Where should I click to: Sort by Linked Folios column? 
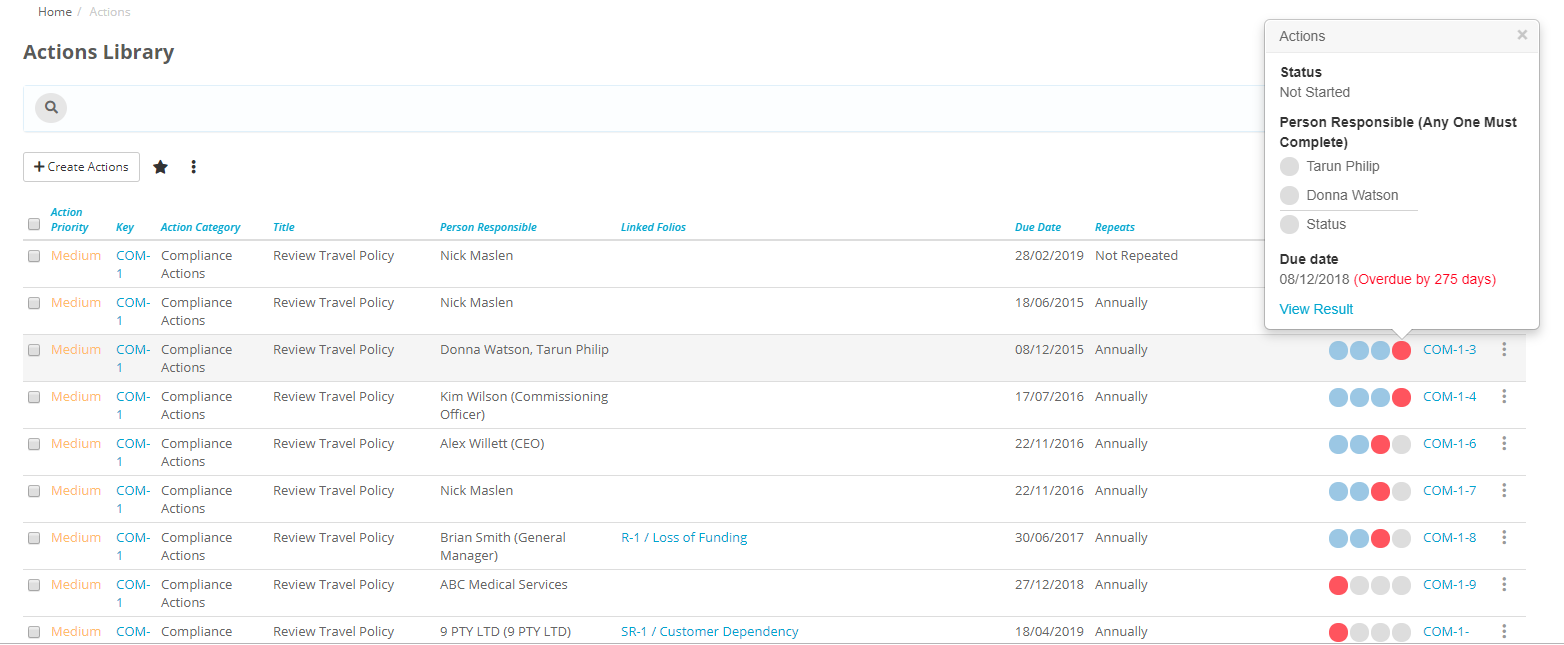coord(653,227)
